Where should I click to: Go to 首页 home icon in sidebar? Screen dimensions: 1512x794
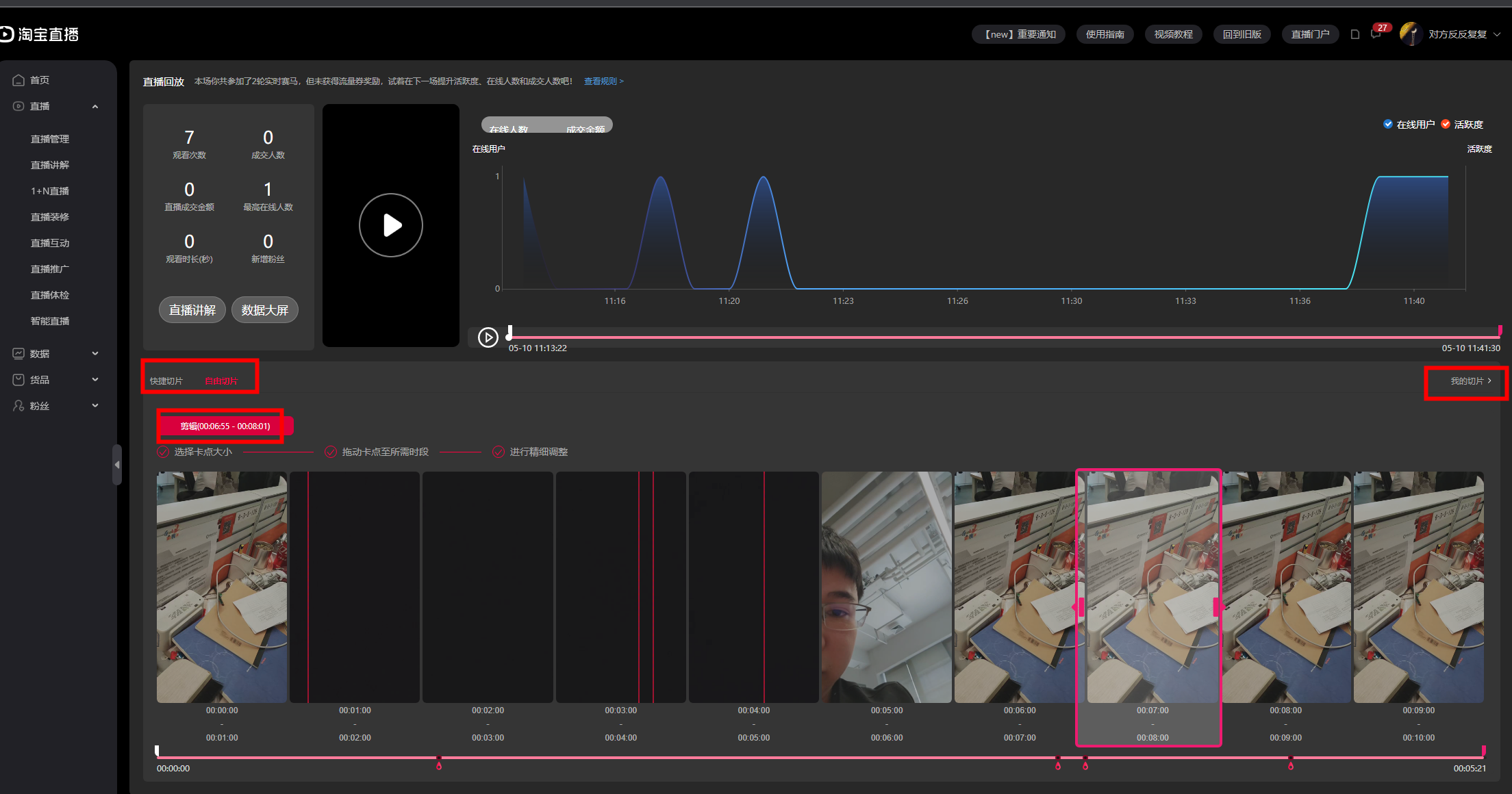click(18, 80)
